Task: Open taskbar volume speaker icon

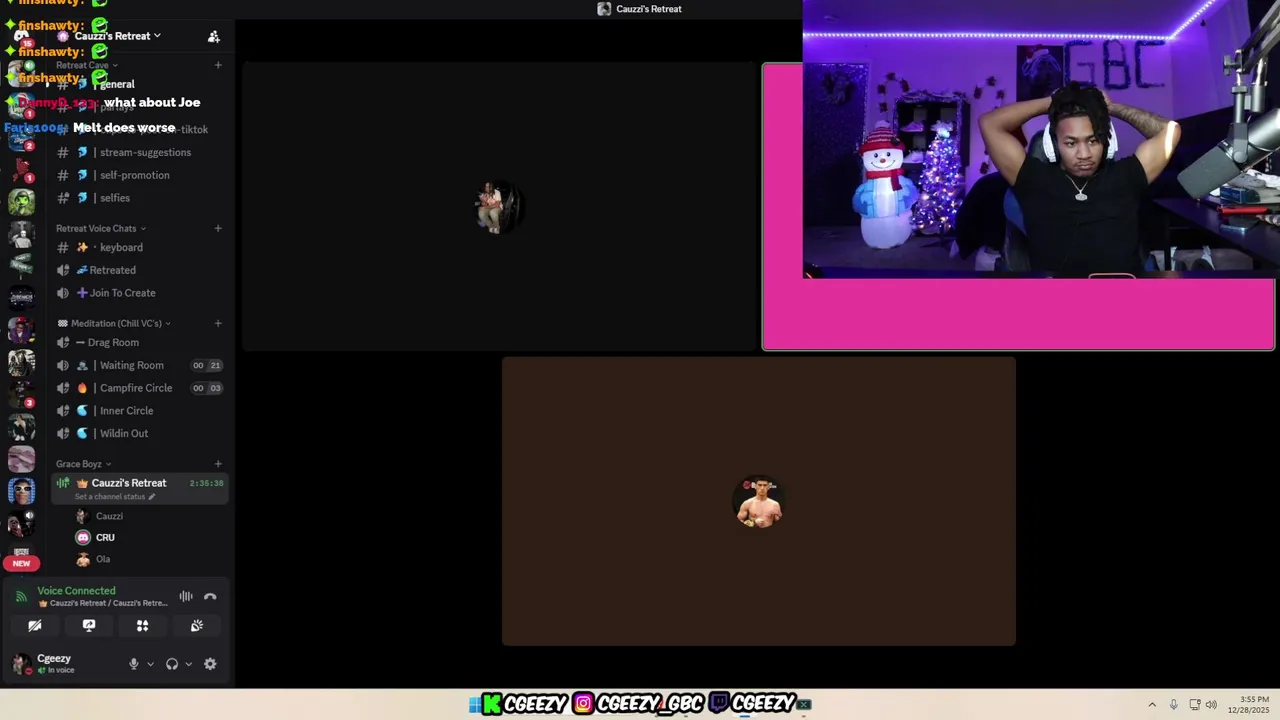Action: pyautogui.click(x=1212, y=704)
